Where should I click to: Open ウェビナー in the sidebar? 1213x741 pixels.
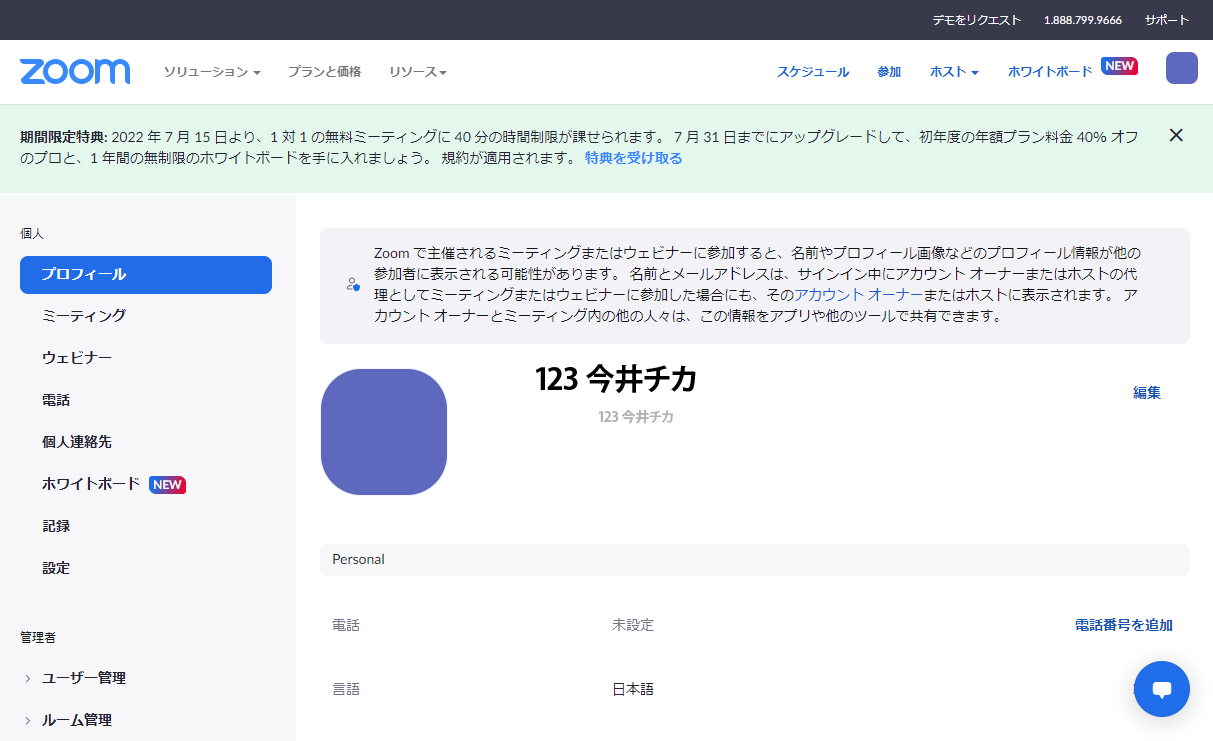[x=77, y=358]
